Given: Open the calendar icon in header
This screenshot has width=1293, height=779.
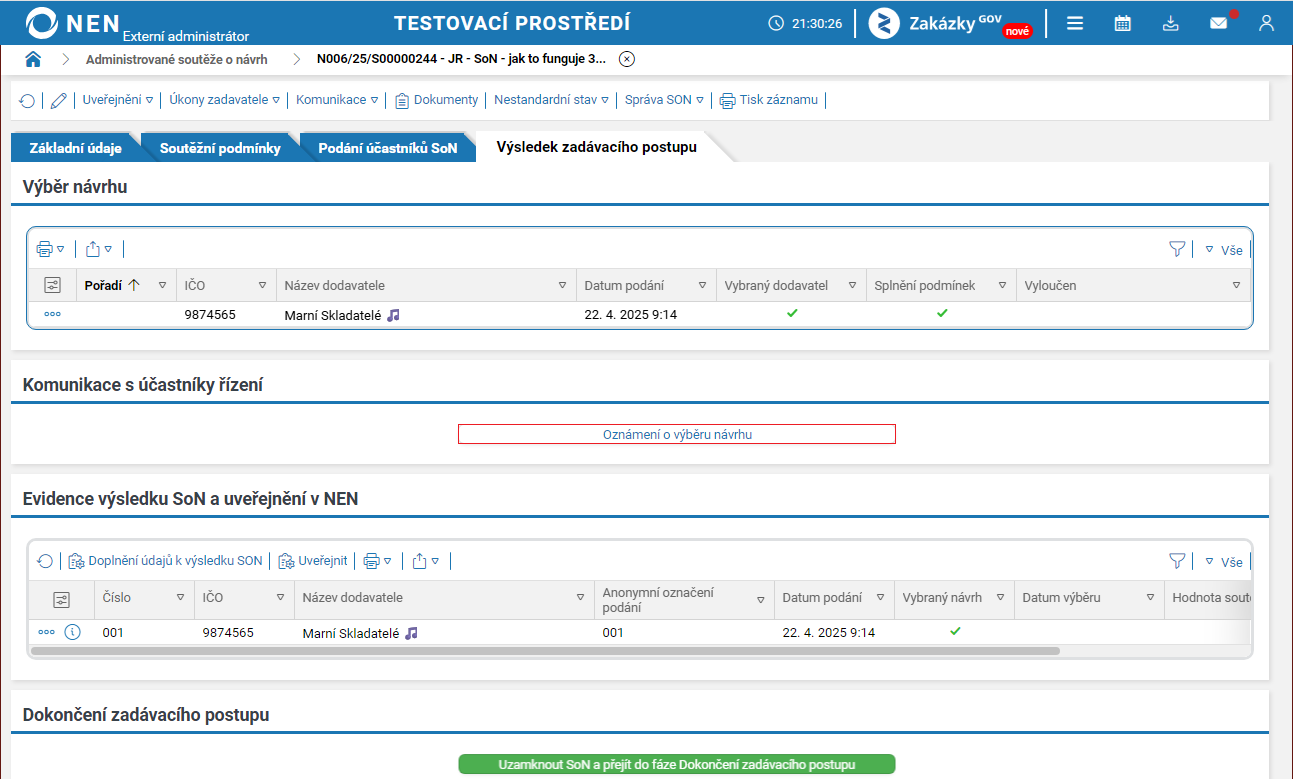Looking at the screenshot, I should pos(1122,23).
